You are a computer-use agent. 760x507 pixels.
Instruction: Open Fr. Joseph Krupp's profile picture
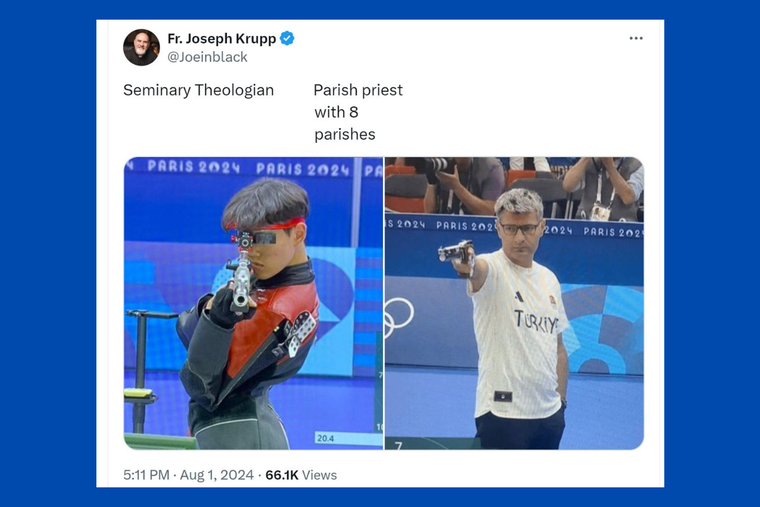click(x=141, y=47)
